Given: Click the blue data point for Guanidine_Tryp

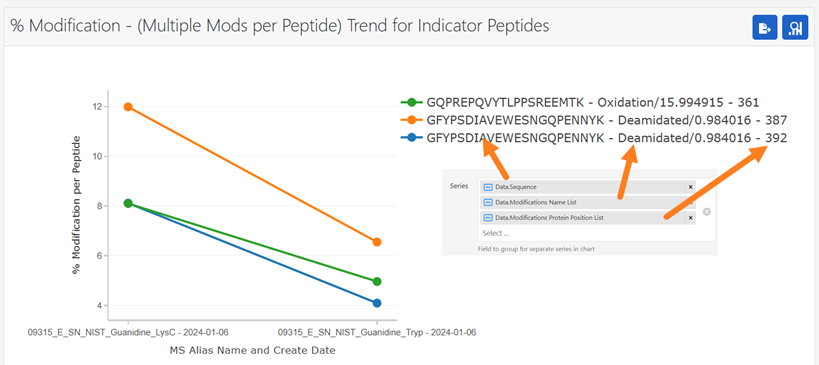Looking at the screenshot, I should tap(377, 303).
